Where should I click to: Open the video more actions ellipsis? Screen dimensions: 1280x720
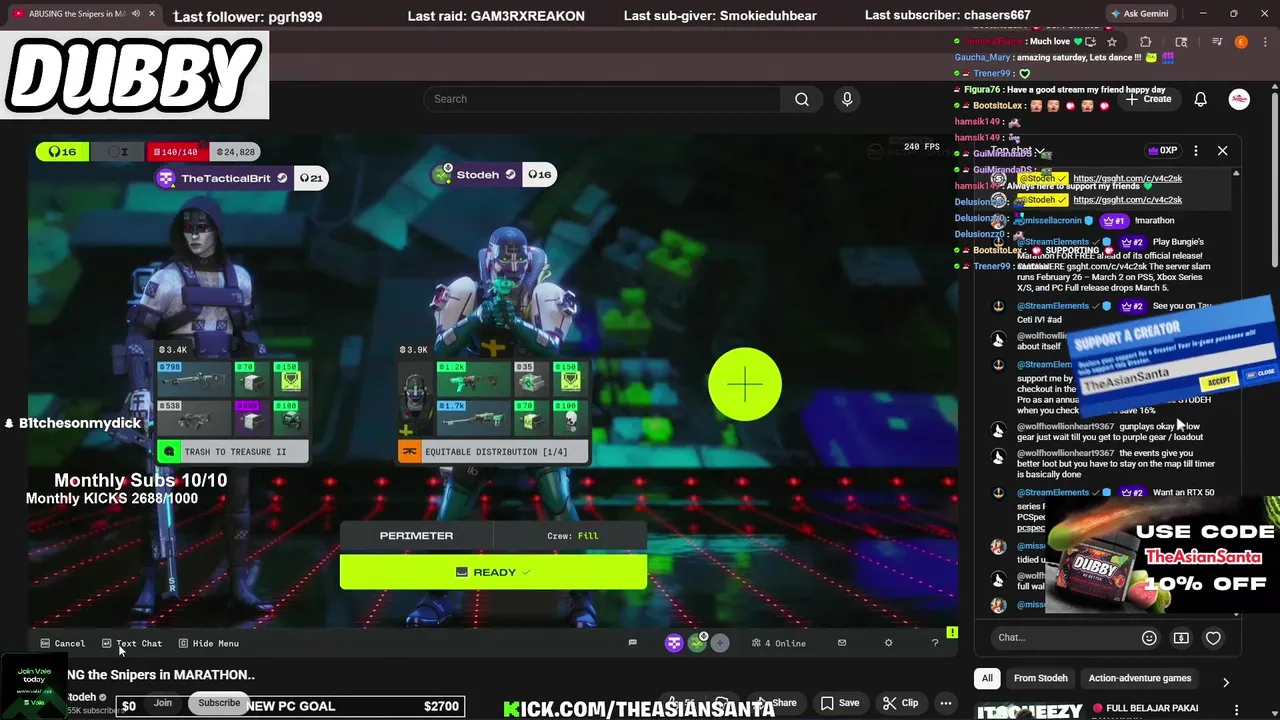945,703
